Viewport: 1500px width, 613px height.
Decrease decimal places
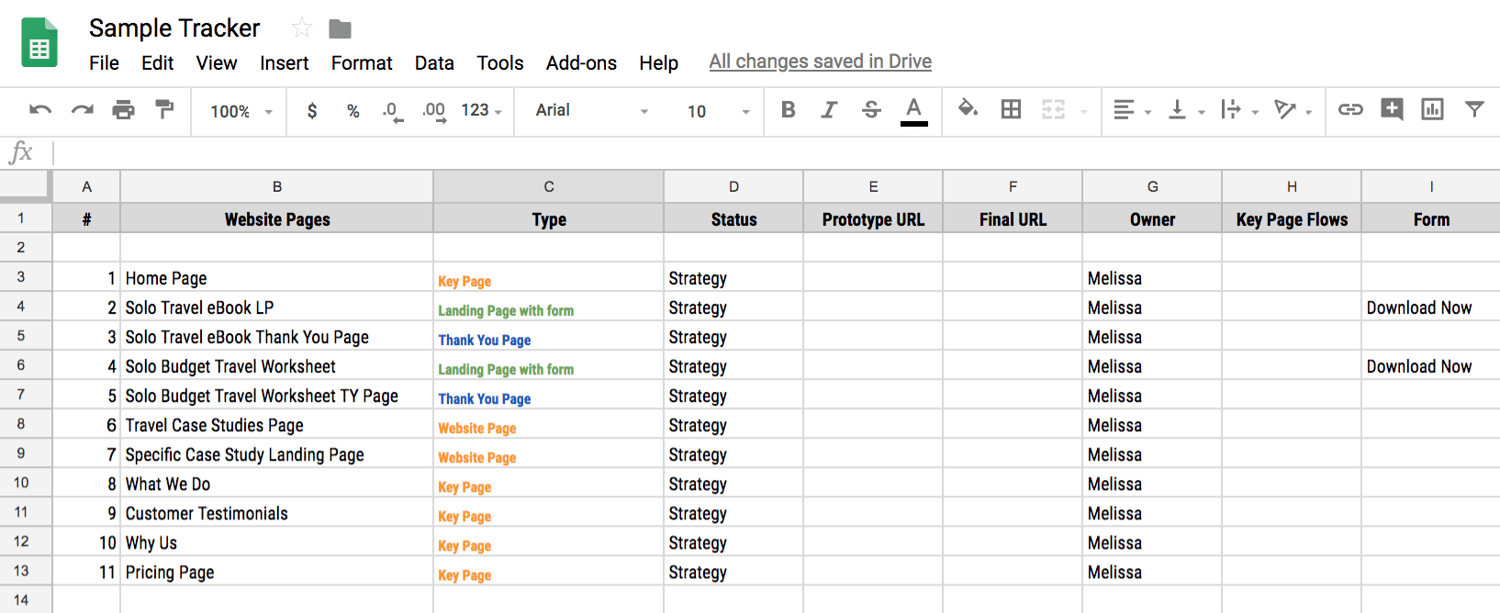tap(393, 112)
